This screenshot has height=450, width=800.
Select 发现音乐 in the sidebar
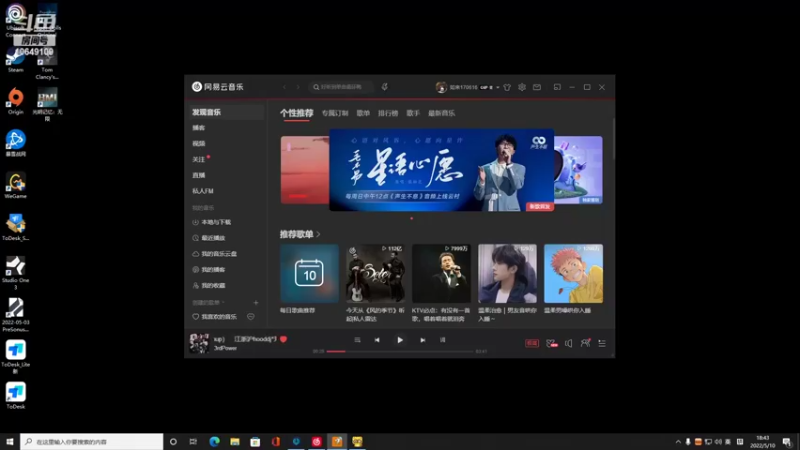[225, 112]
